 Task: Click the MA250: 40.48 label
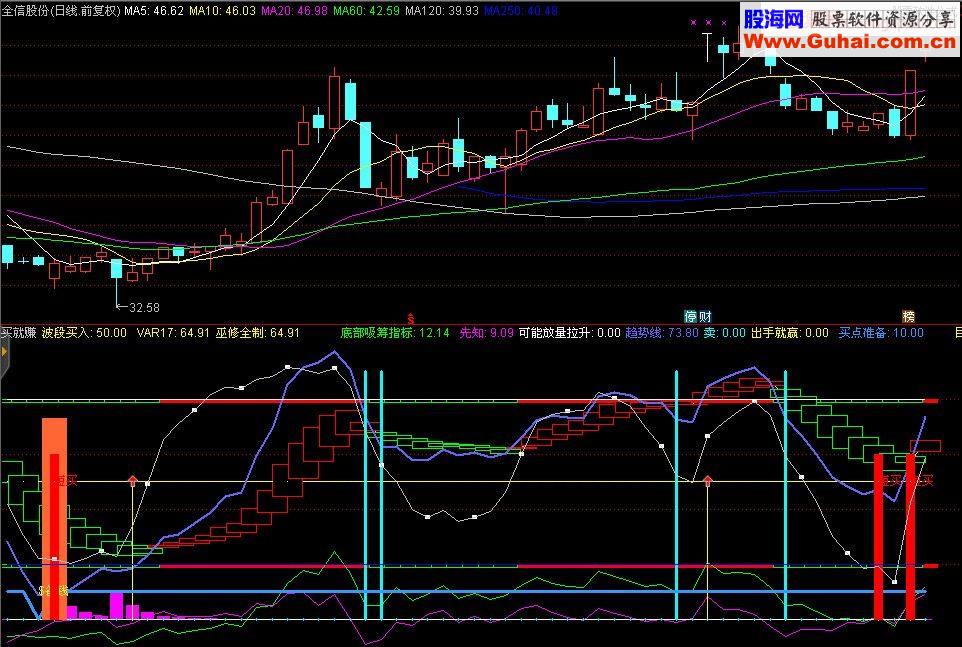[x=521, y=10]
